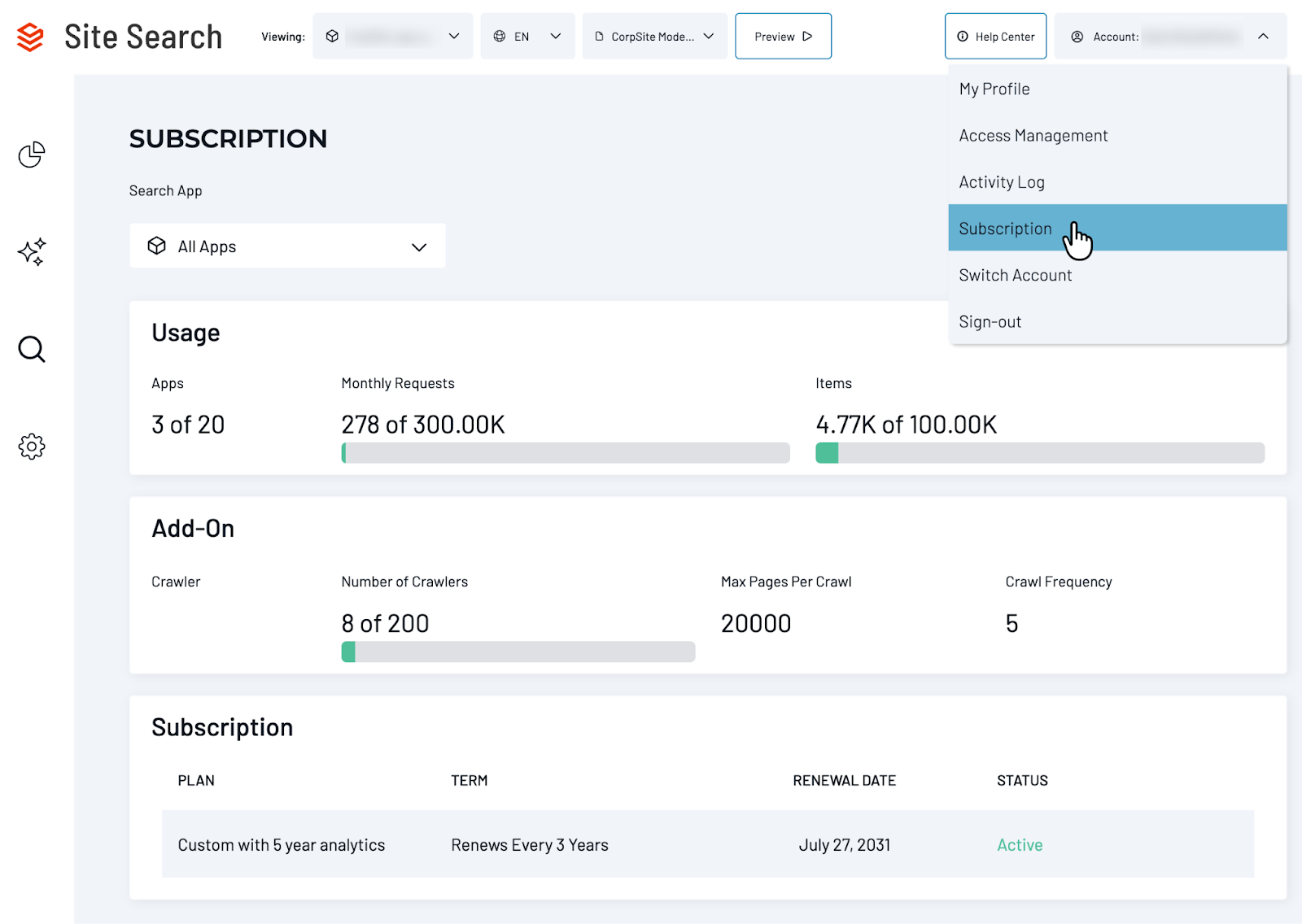The width and height of the screenshot is (1302, 924).
Task: Click the Max Pages Per Crawl label
Action: [786, 582]
